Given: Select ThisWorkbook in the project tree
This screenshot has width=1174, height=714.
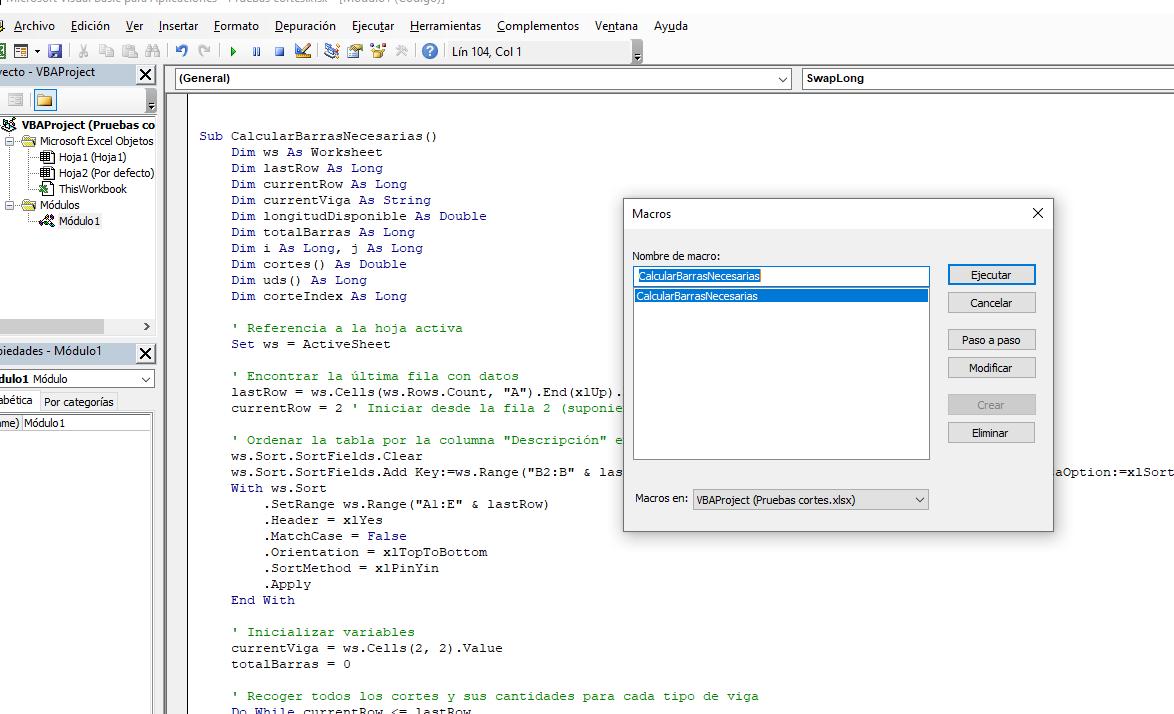Looking at the screenshot, I should coord(92,189).
